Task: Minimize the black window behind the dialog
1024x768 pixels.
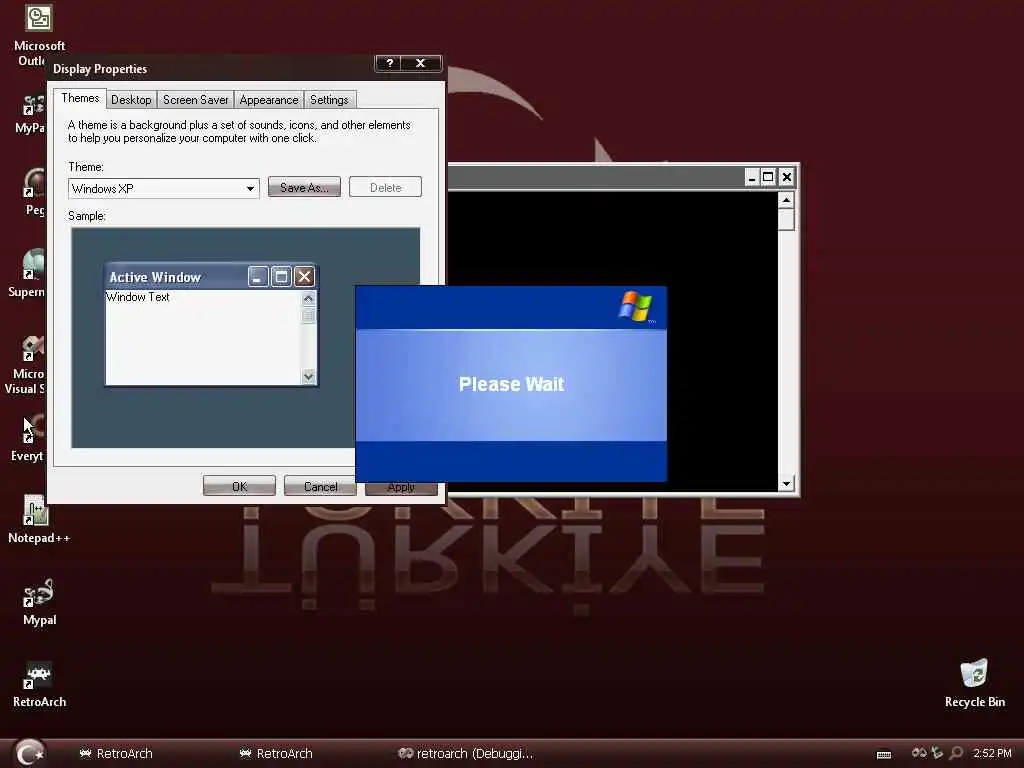Action: click(x=752, y=177)
